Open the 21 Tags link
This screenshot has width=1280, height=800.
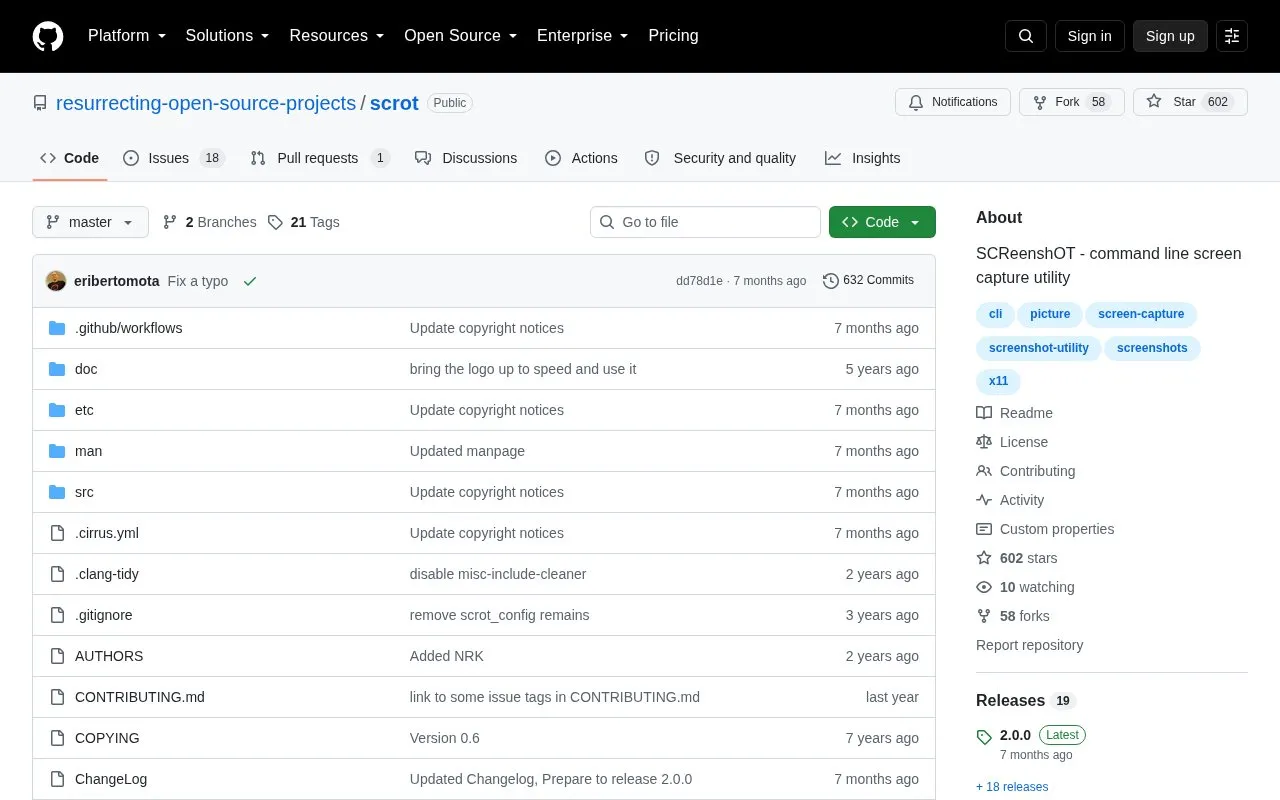click(x=304, y=222)
